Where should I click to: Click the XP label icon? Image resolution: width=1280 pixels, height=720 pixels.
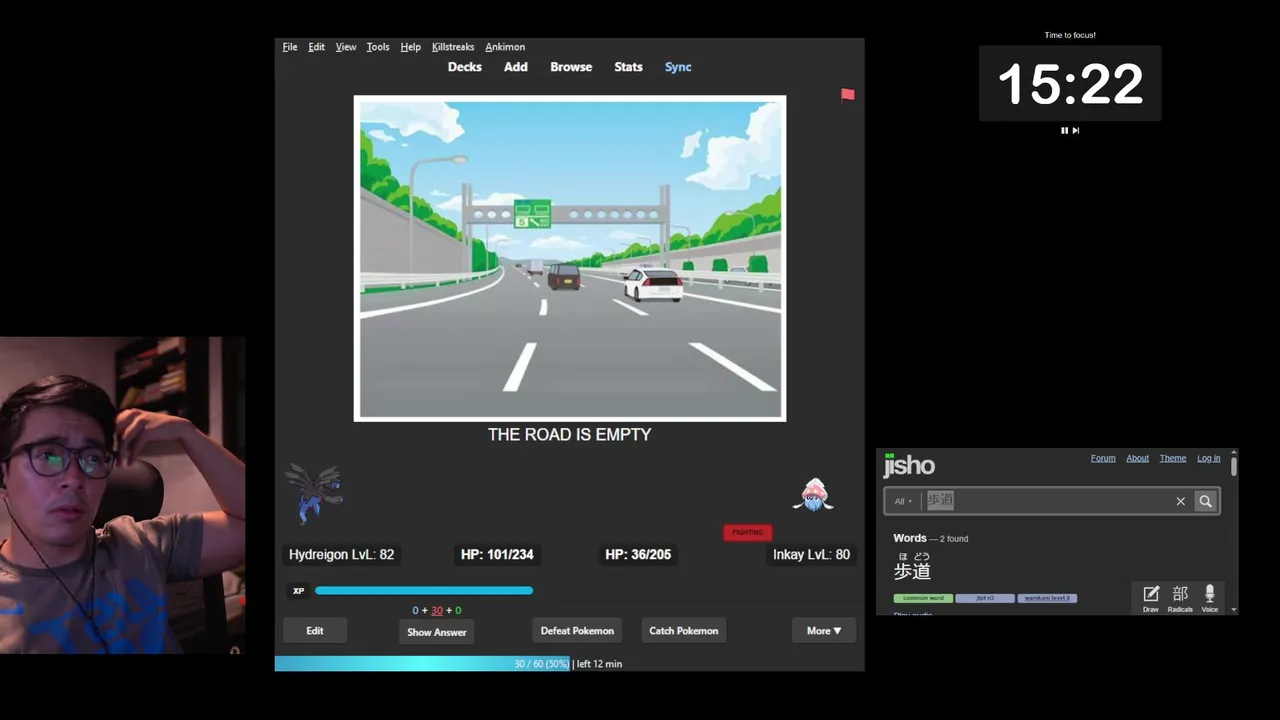pyautogui.click(x=298, y=591)
